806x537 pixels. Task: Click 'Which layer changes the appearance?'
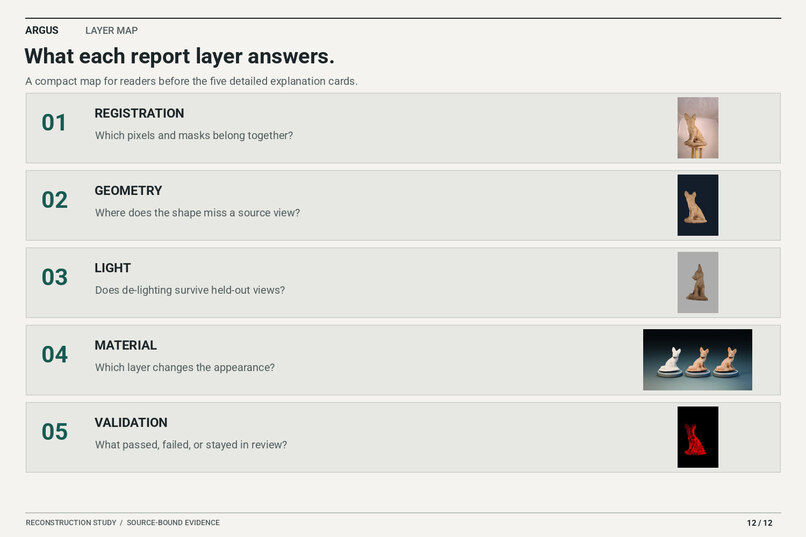coord(185,367)
